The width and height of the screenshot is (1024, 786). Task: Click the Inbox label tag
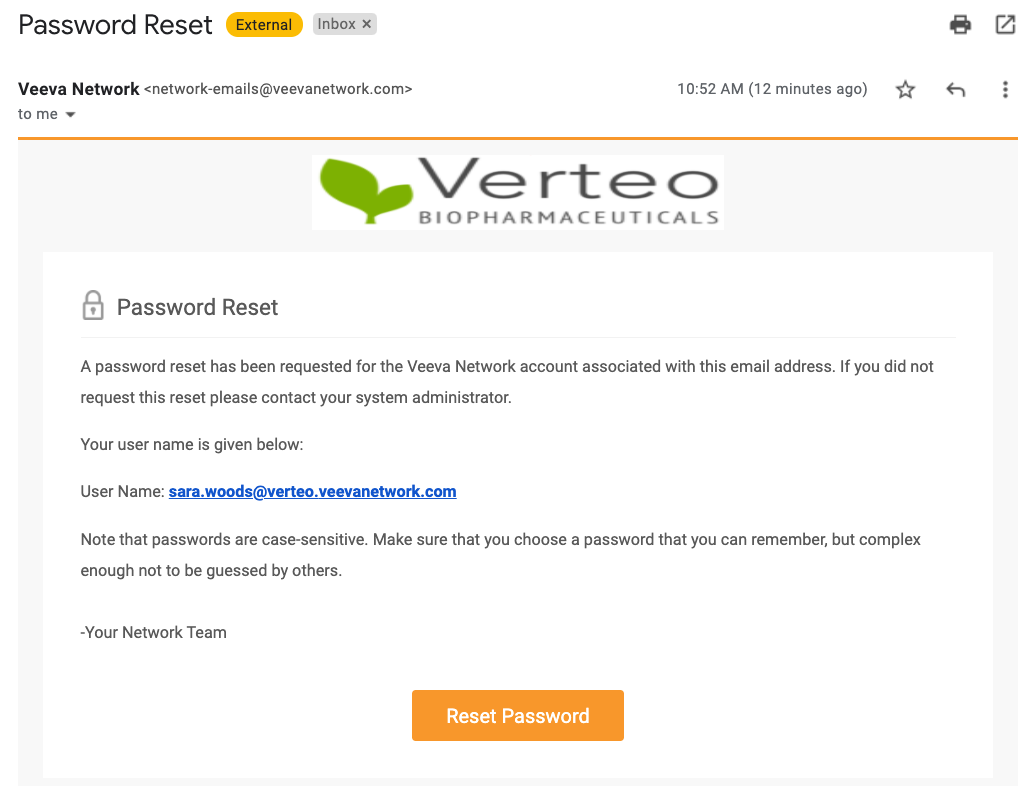tap(336, 24)
